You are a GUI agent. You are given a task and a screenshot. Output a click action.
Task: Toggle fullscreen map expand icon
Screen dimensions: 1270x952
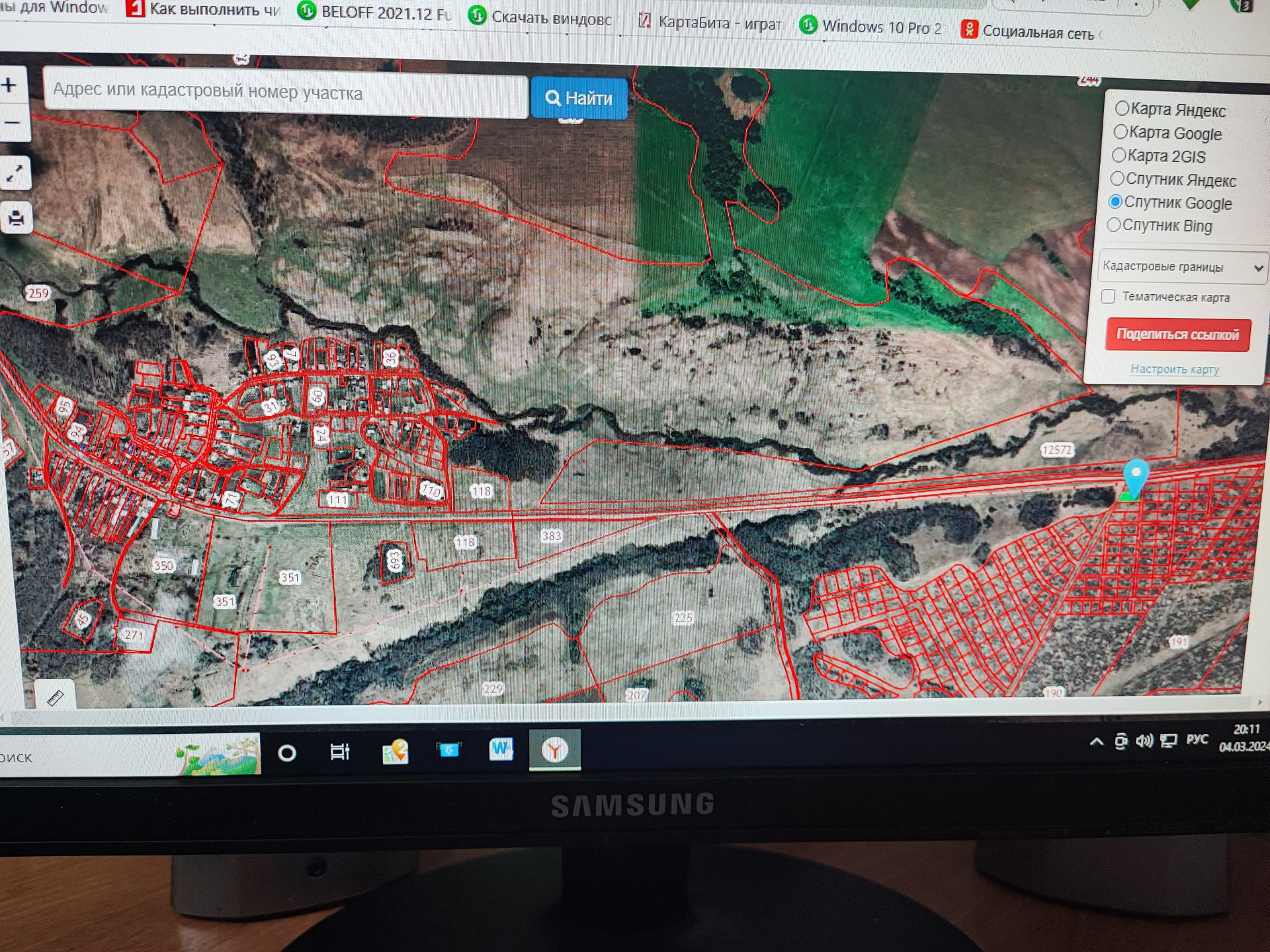point(15,174)
